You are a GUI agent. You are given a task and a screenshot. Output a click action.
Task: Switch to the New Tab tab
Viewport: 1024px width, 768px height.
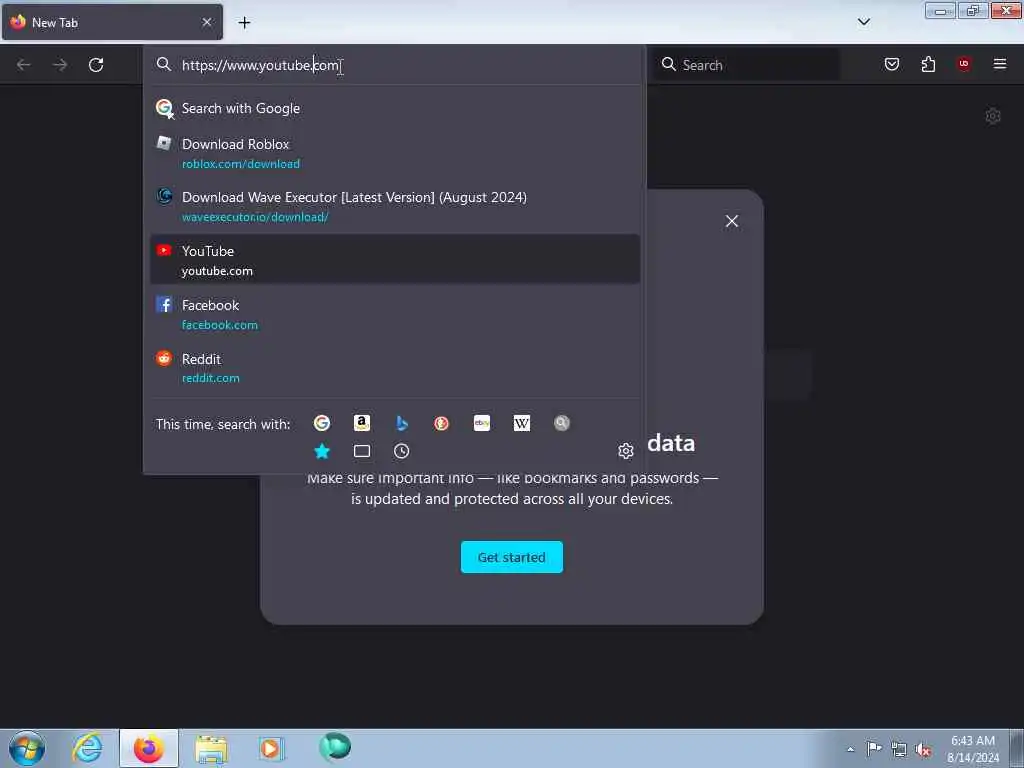112,22
